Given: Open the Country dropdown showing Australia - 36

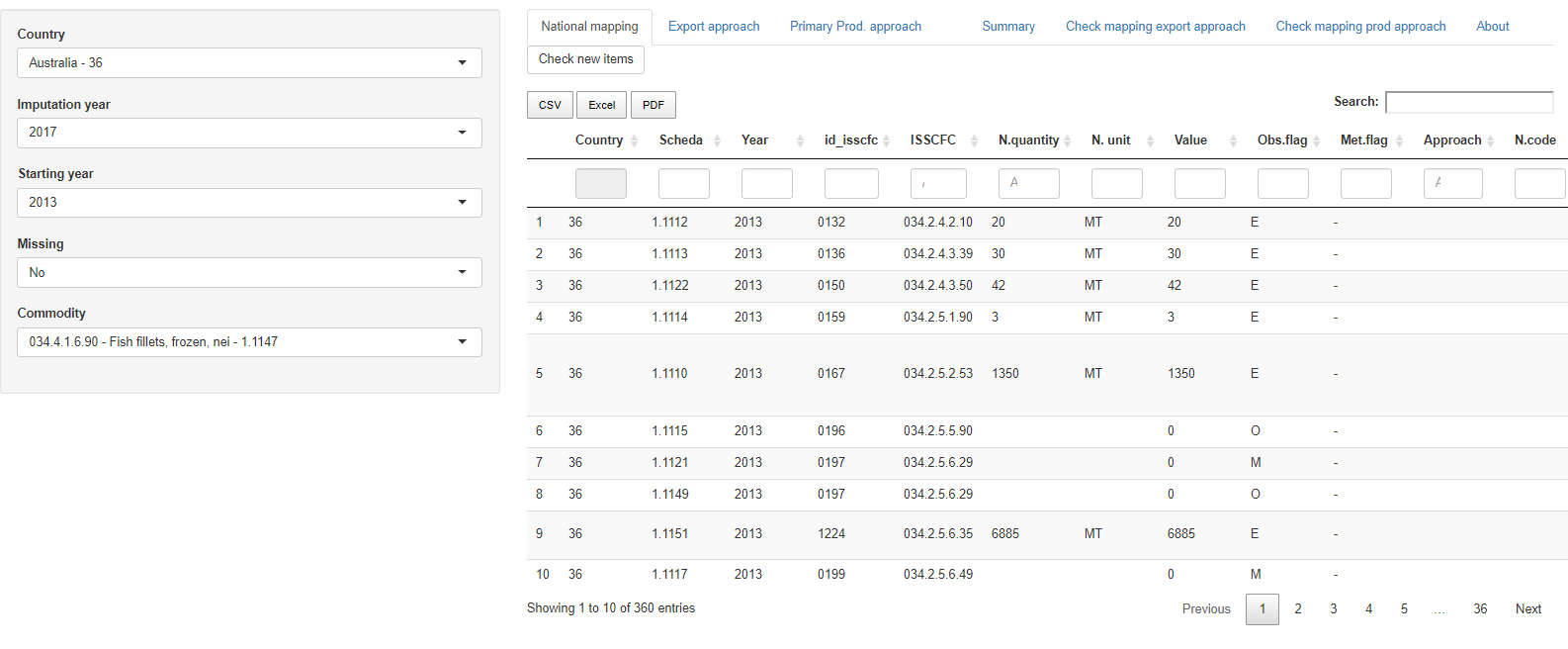Looking at the screenshot, I should click(249, 63).
